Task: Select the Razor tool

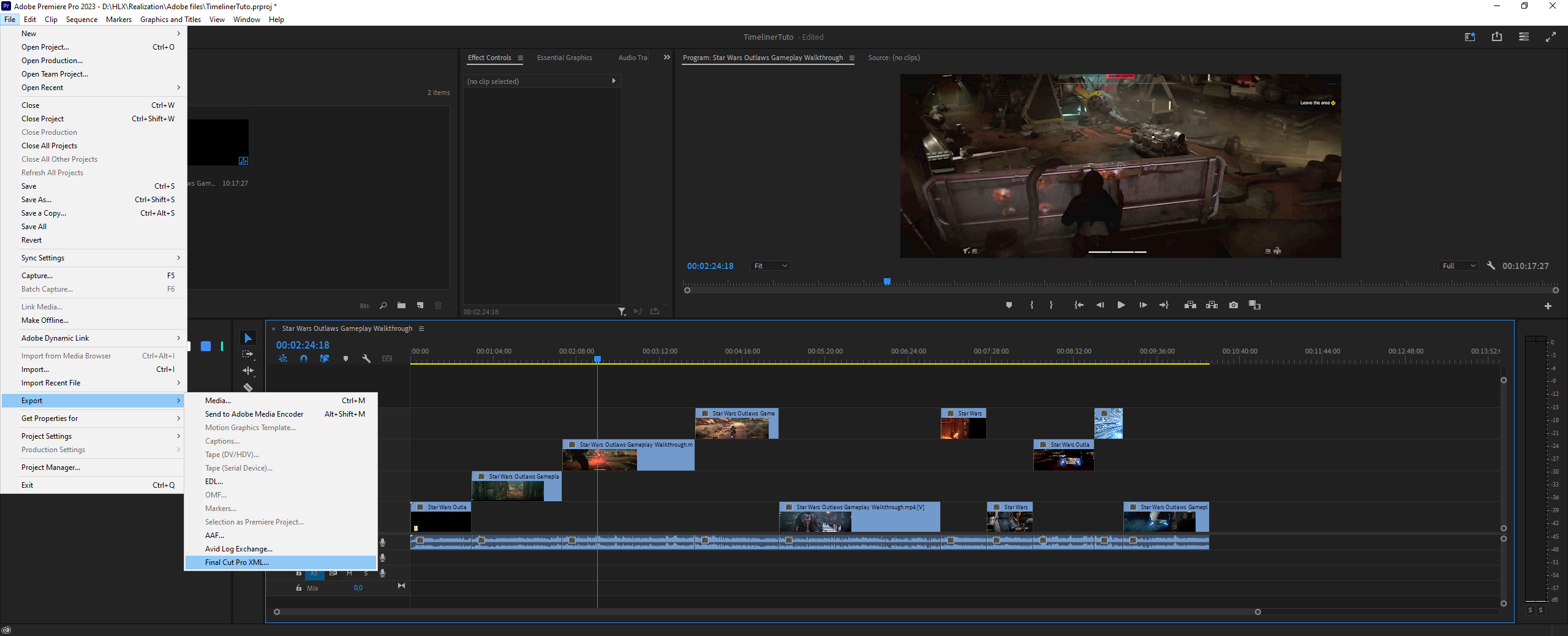Action: 248,387
